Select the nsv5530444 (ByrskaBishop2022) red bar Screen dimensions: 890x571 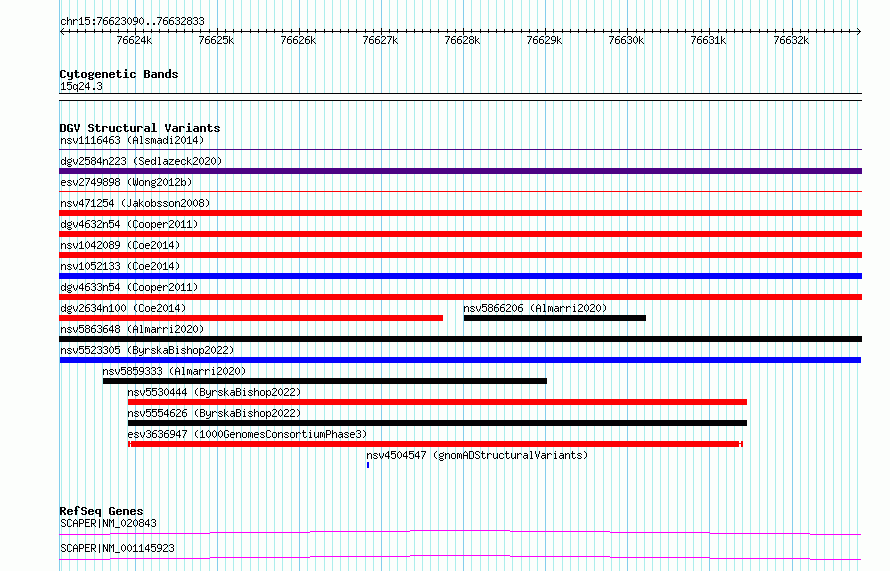point(437,402)
